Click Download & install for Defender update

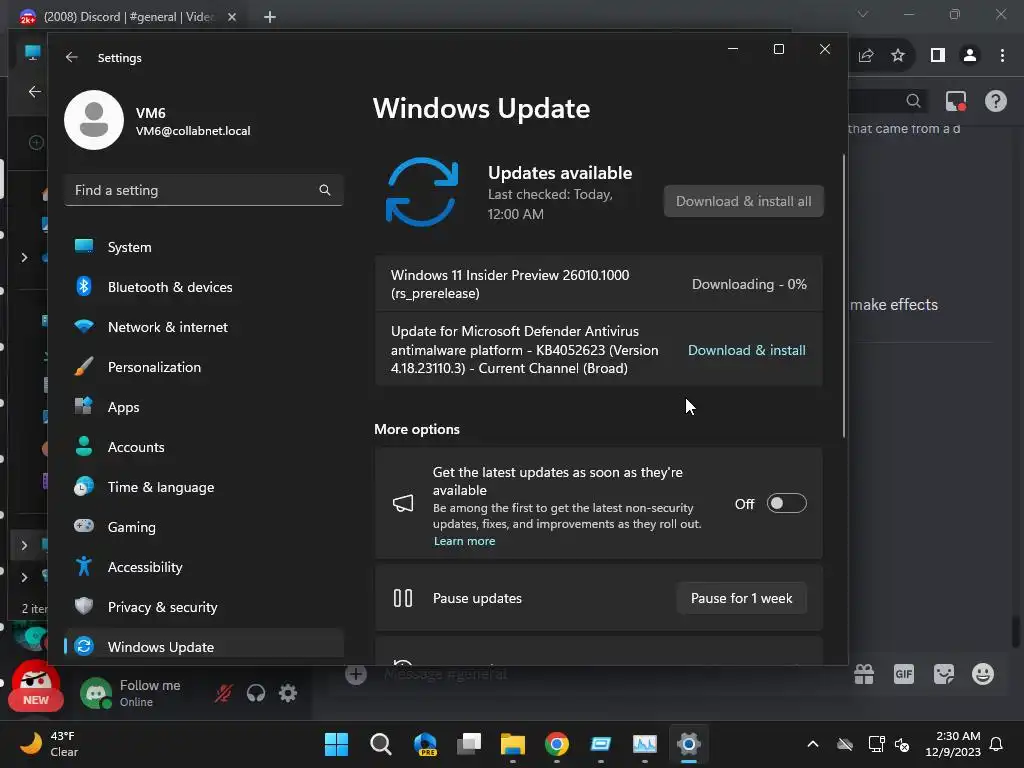click(x=746, y=350)
